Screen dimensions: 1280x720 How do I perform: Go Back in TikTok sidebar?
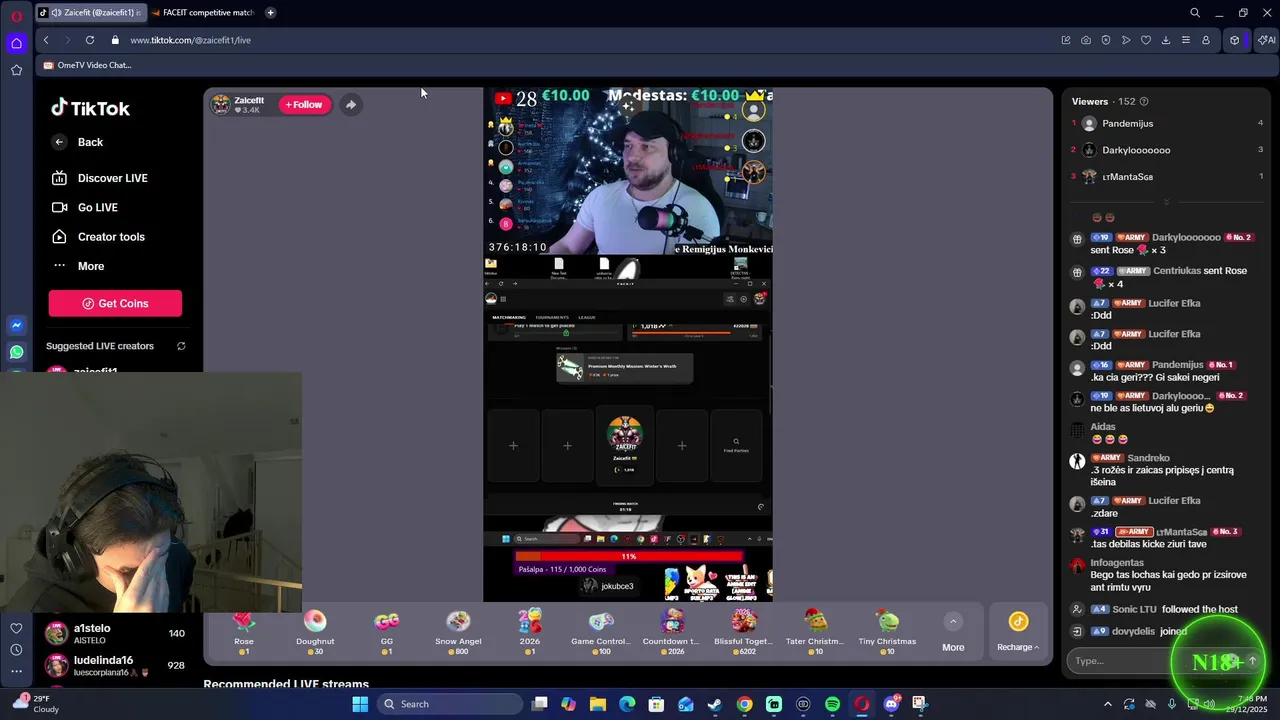pos(78,142)
